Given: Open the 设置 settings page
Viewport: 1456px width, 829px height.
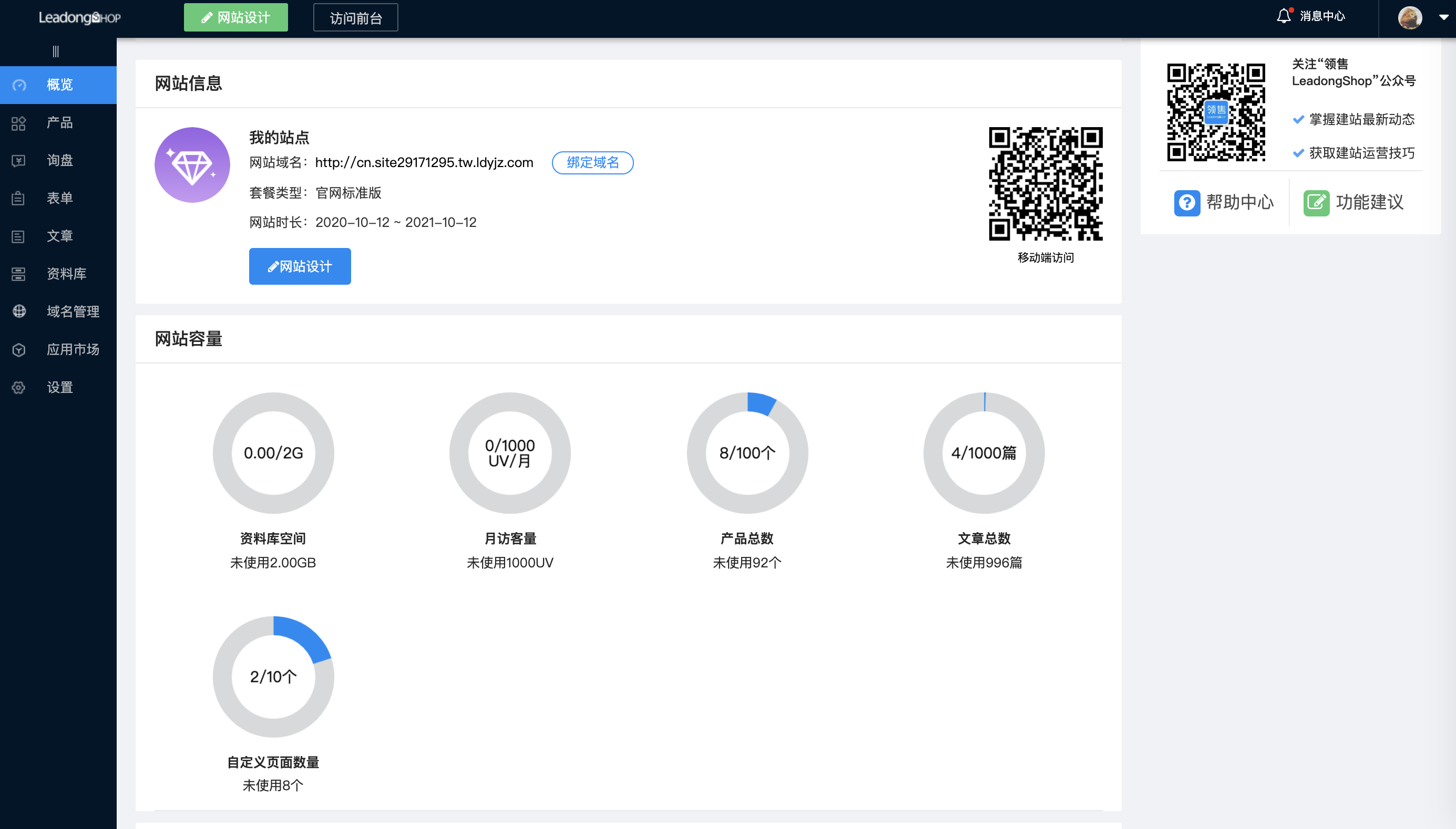Looking at the screenshot, I should (59, 387).
